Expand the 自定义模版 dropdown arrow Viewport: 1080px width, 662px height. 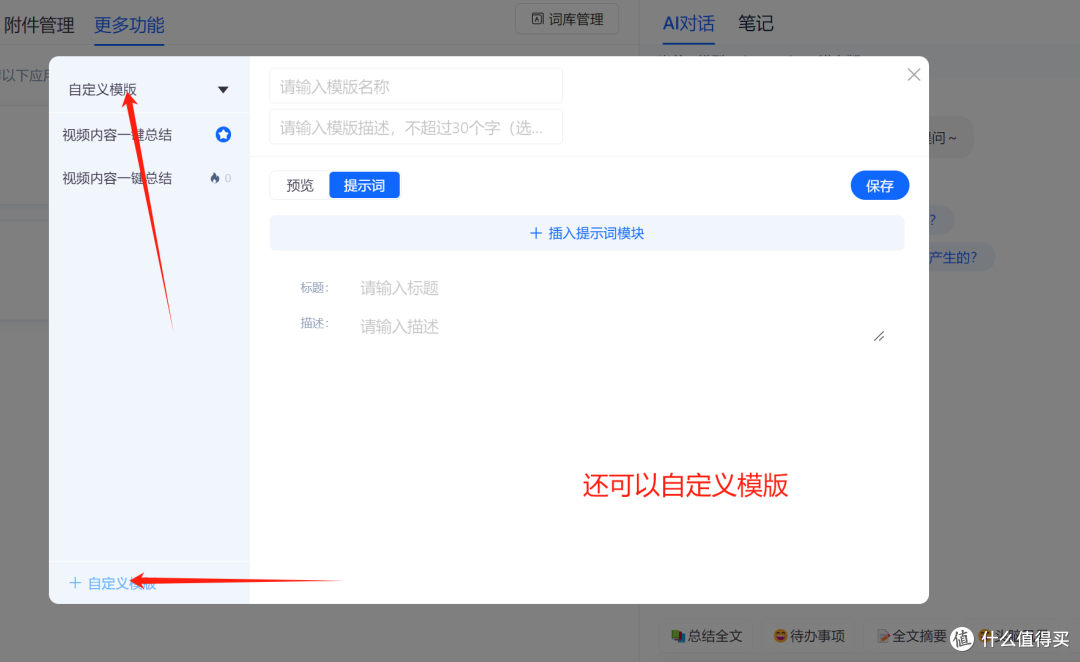pos(222,90)
